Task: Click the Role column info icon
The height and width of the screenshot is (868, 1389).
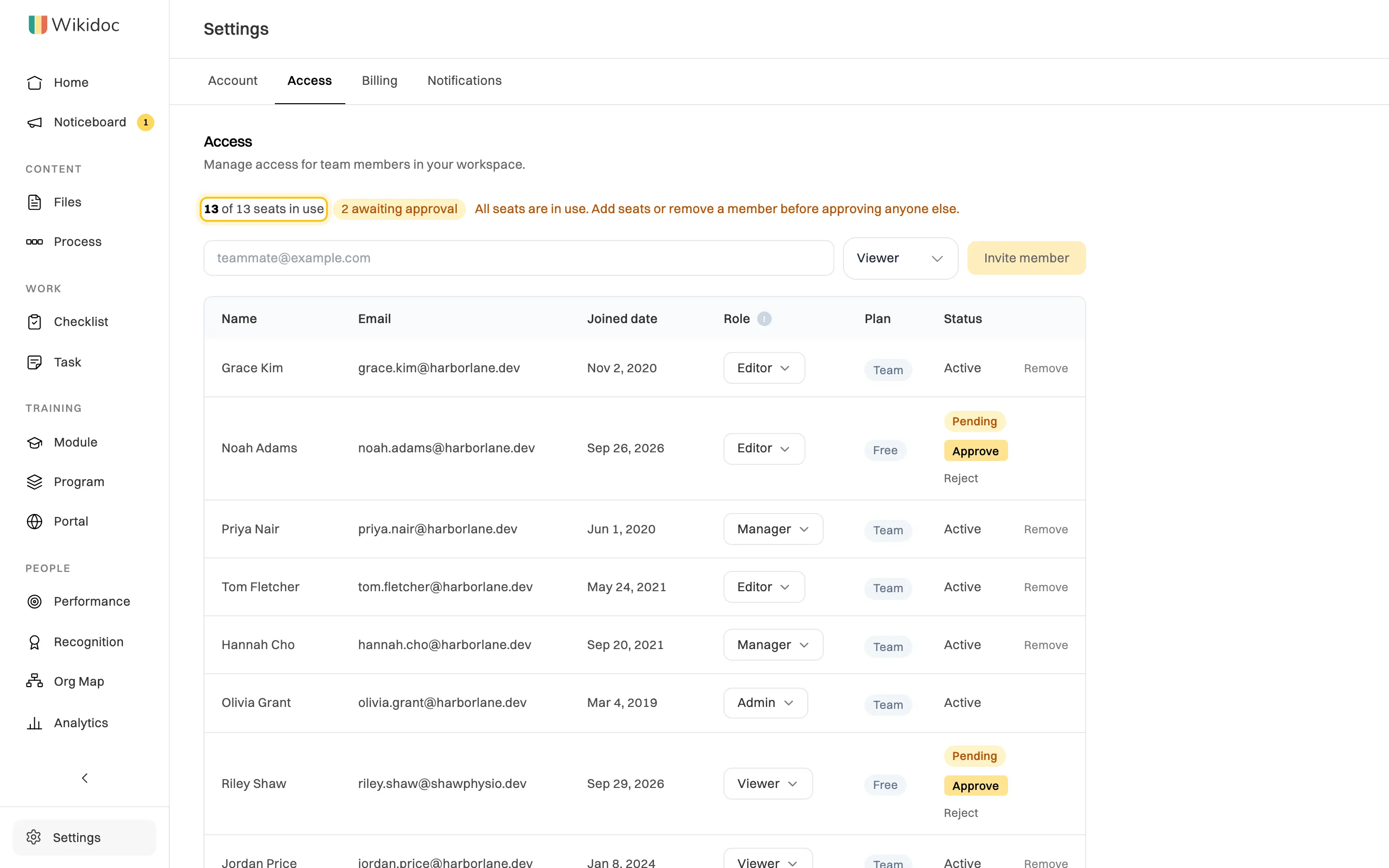Action: tap(764, 319)
